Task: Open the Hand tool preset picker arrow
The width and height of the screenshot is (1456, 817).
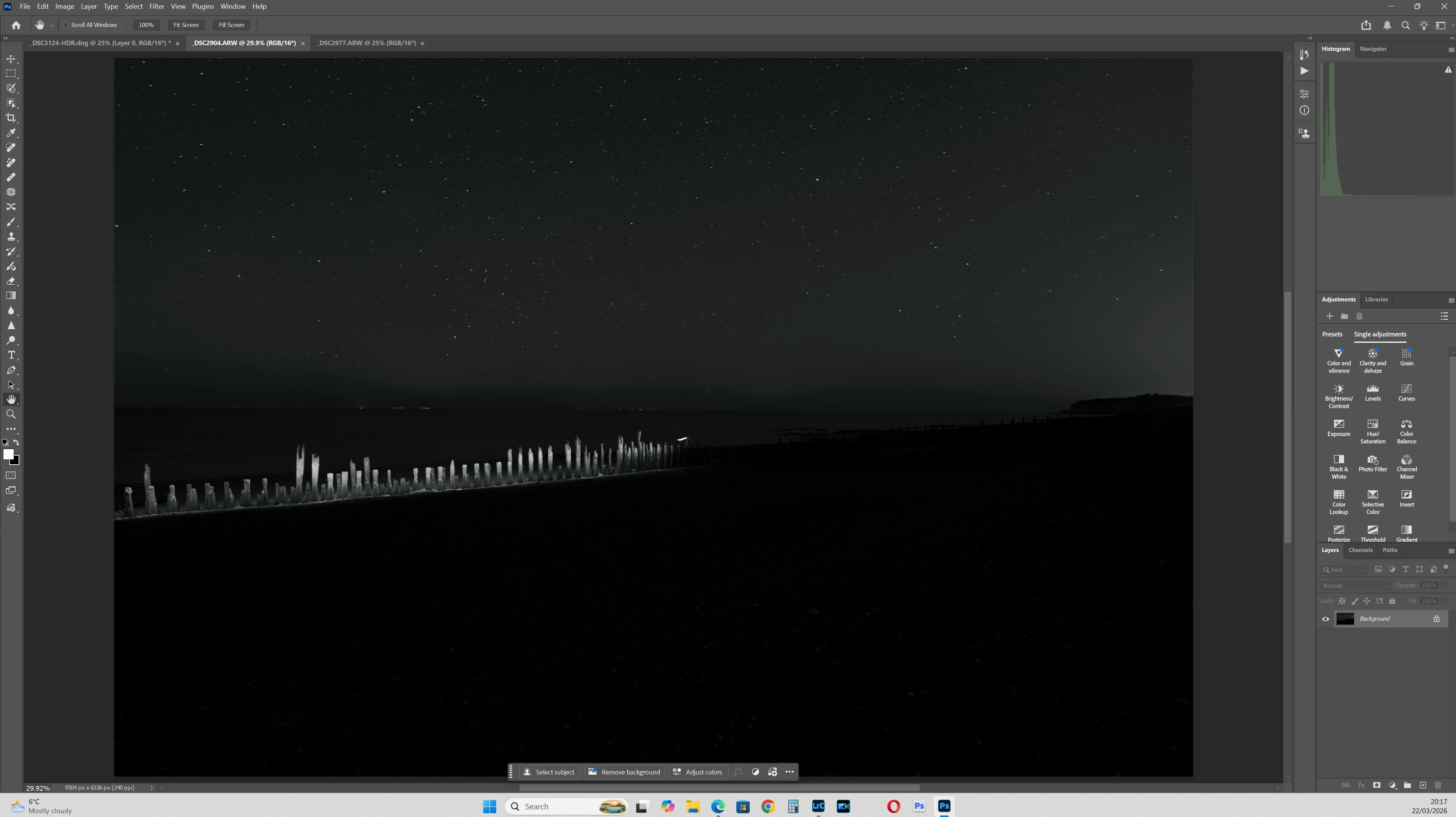Action: click(x=51, y=25)
